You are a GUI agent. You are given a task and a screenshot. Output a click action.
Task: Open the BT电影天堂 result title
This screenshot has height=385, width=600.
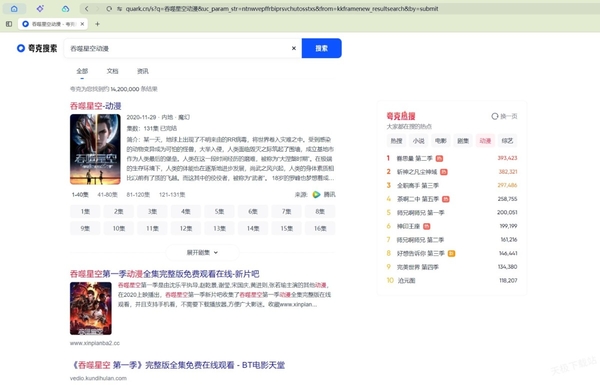[178, 365]
